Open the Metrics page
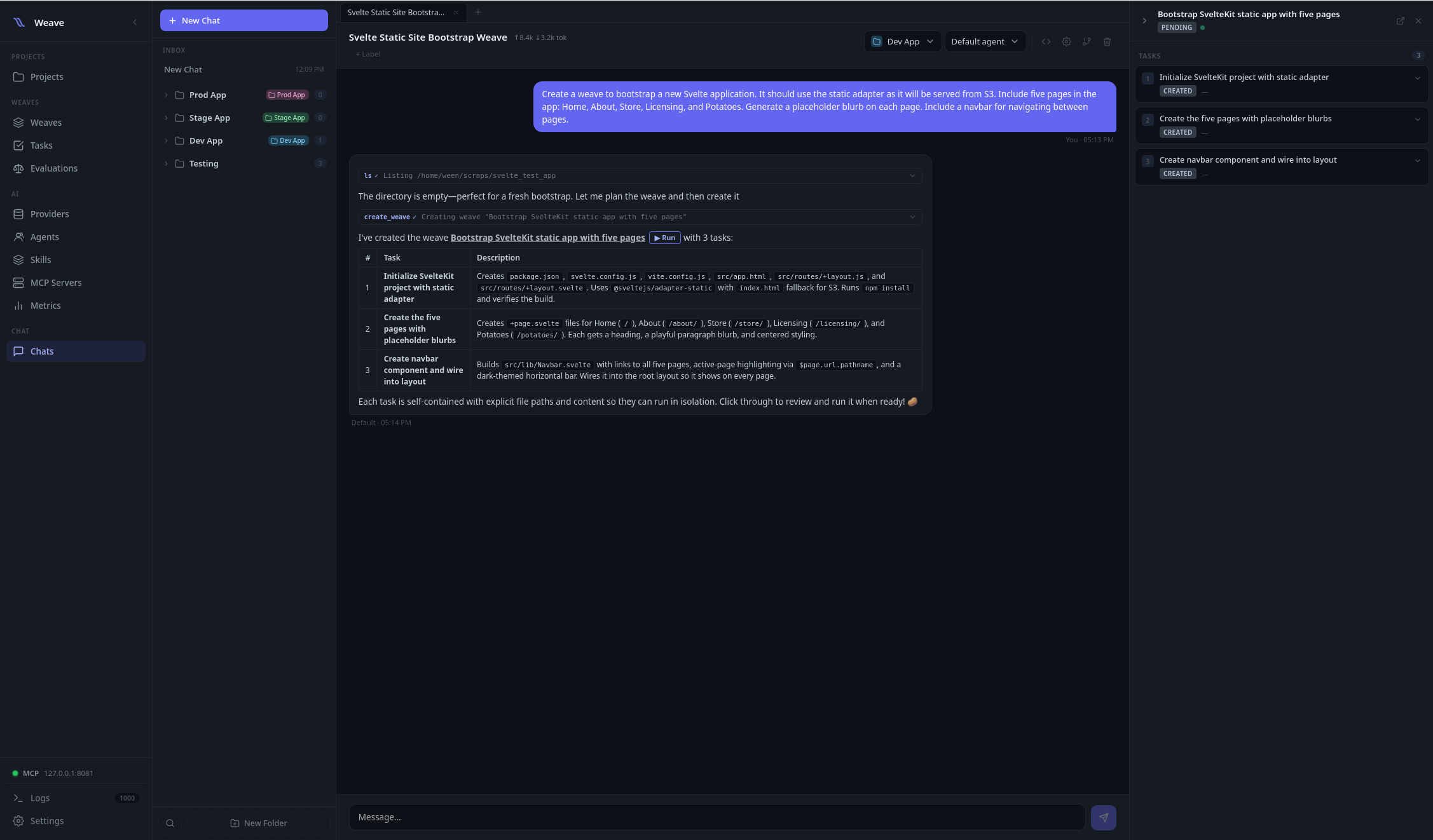Viewport: 1433px width, 840px height. point(76,306)
